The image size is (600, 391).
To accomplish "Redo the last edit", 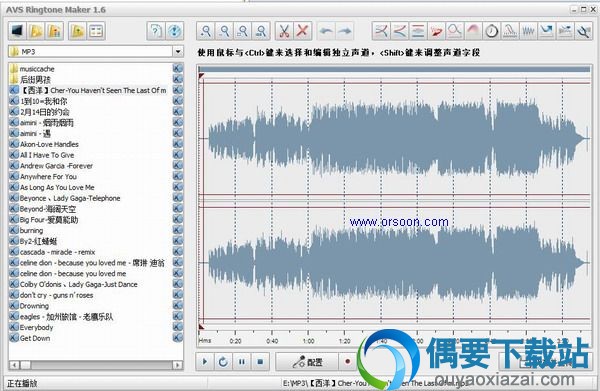I will click(x=345, y=31).
